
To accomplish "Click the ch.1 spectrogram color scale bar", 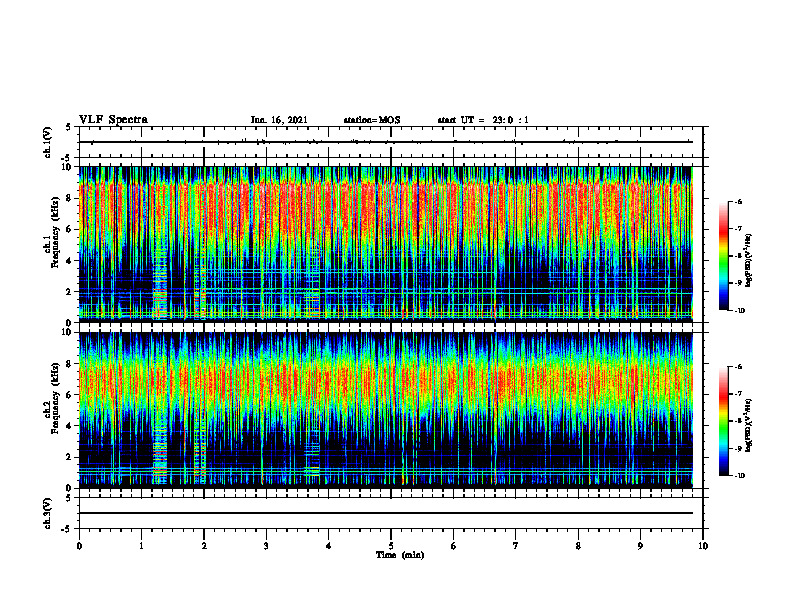I will point(724,256).
